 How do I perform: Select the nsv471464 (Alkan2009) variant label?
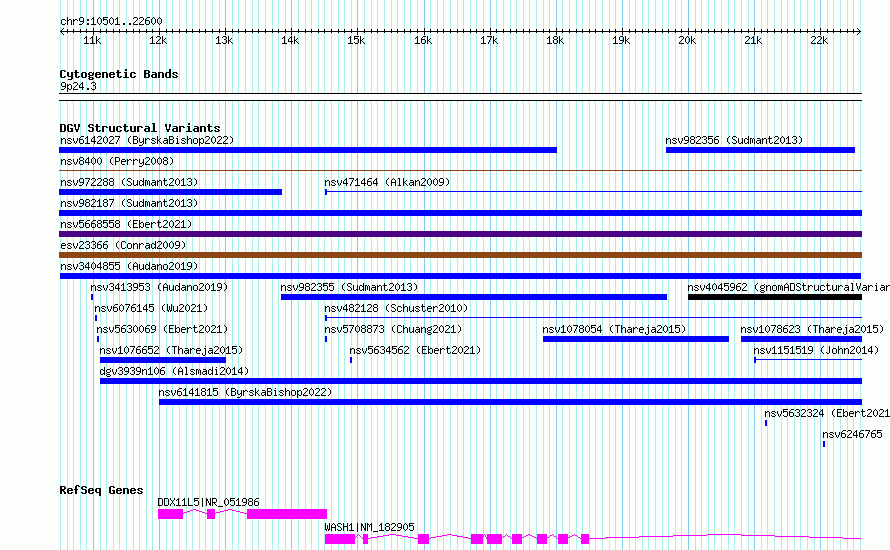coord(387,182)
